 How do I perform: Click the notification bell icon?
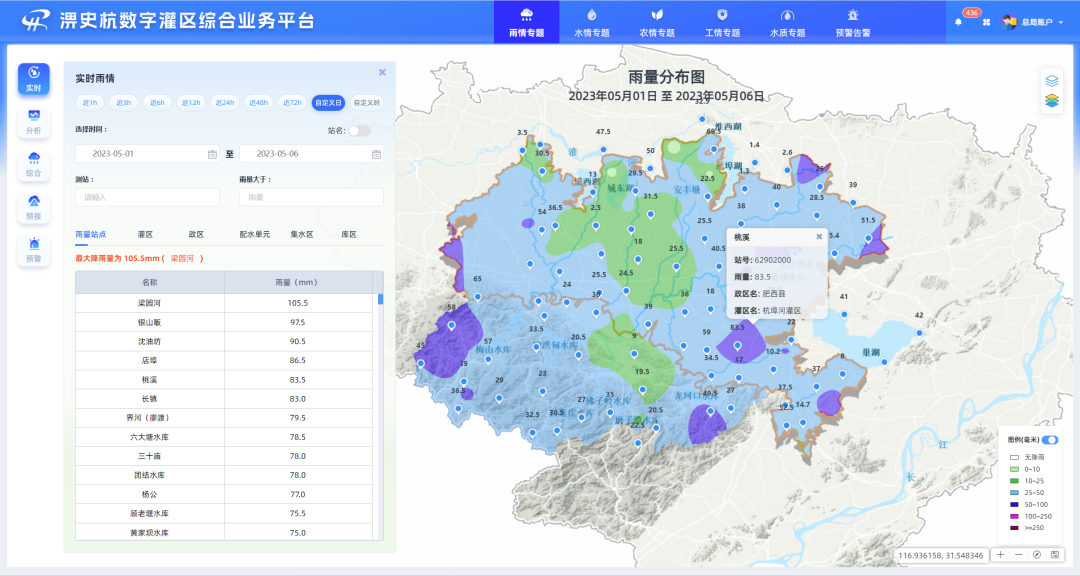[x=958, y=22]
